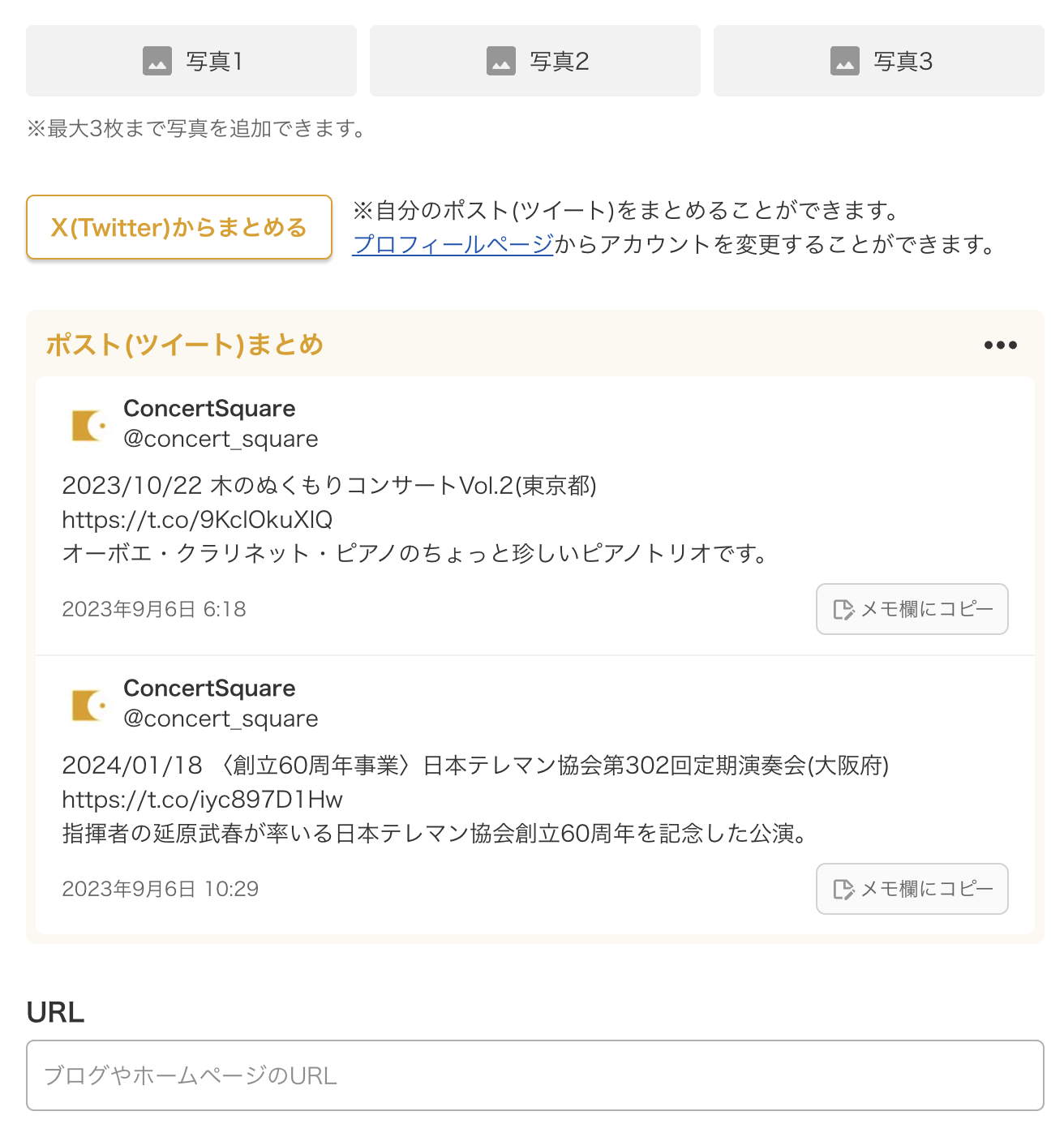The height and width of the screenshot is (1137, 1064).
Task: Open the three-dot menu of ポスト(ツイート)まとめ
Action: point(1001,345)
